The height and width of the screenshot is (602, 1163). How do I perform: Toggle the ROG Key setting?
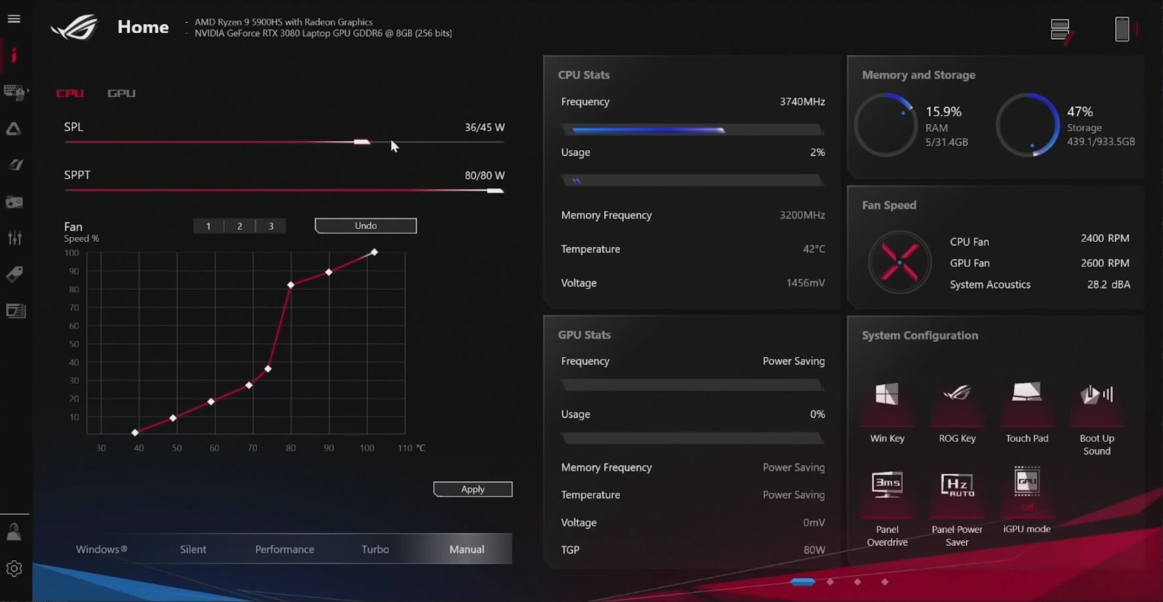click(957, 413)
